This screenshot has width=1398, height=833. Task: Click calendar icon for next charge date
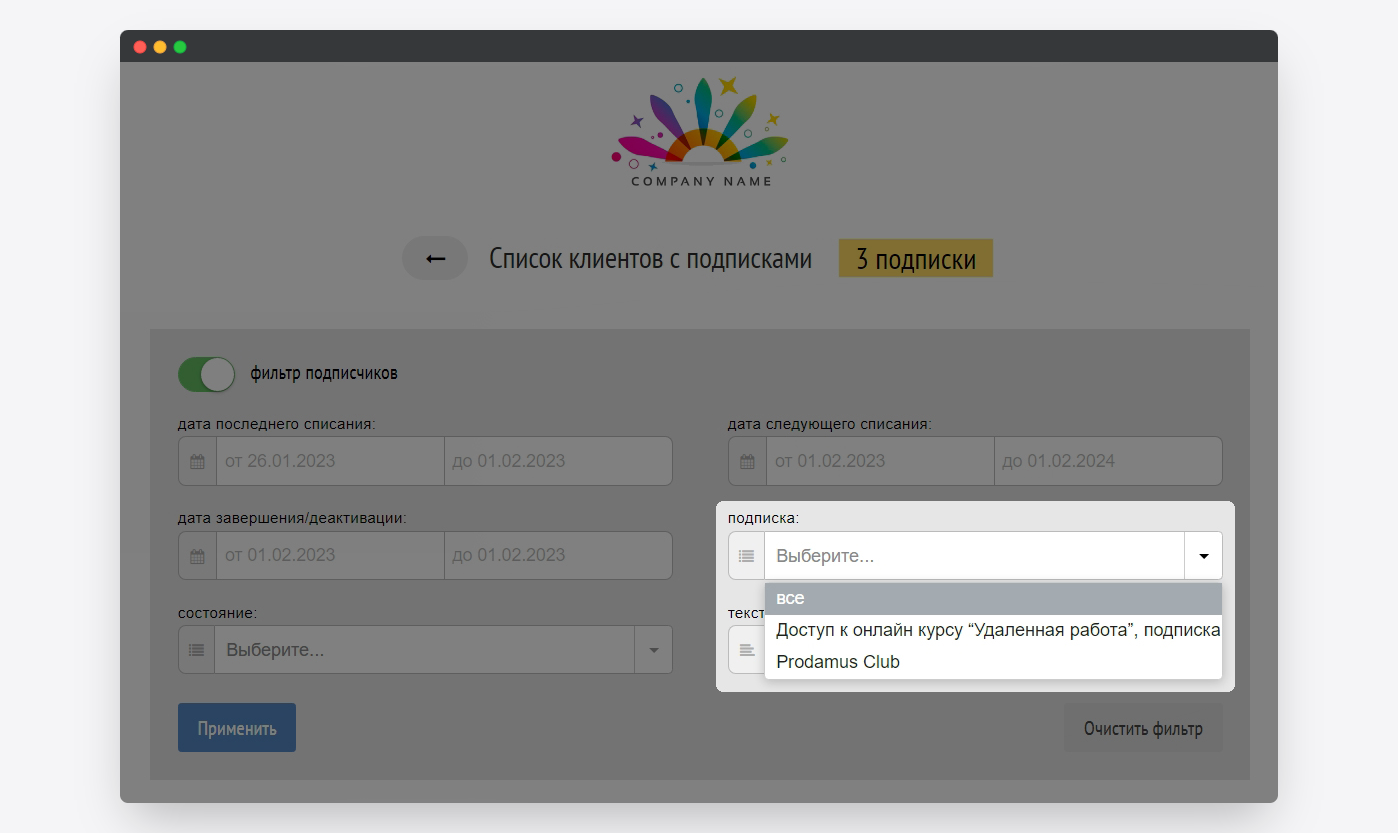[747, 462]
